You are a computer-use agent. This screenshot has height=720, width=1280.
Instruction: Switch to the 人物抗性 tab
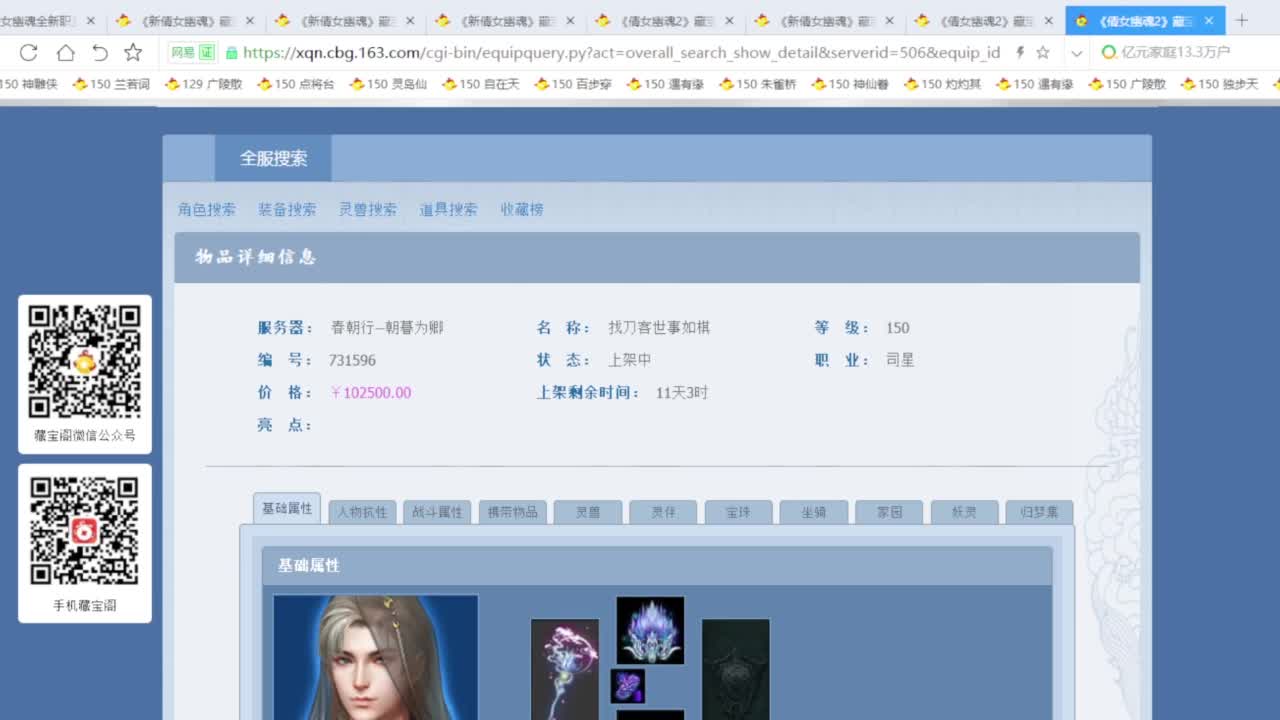(x=362, y=512)
